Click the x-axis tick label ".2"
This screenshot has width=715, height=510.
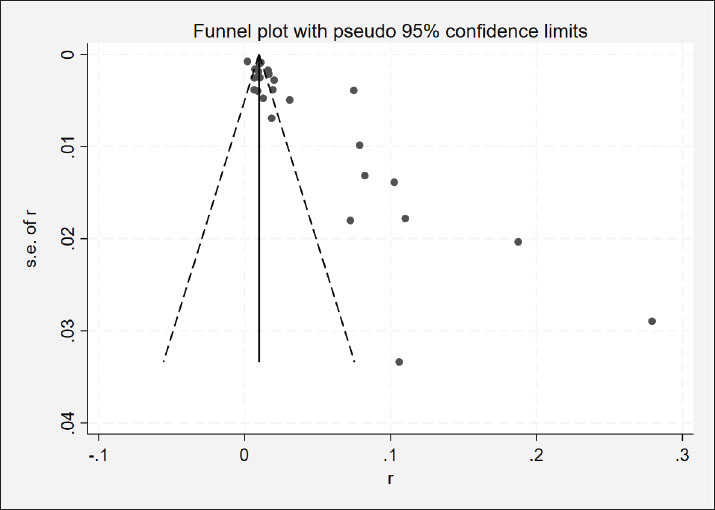[x=535, y=456]
